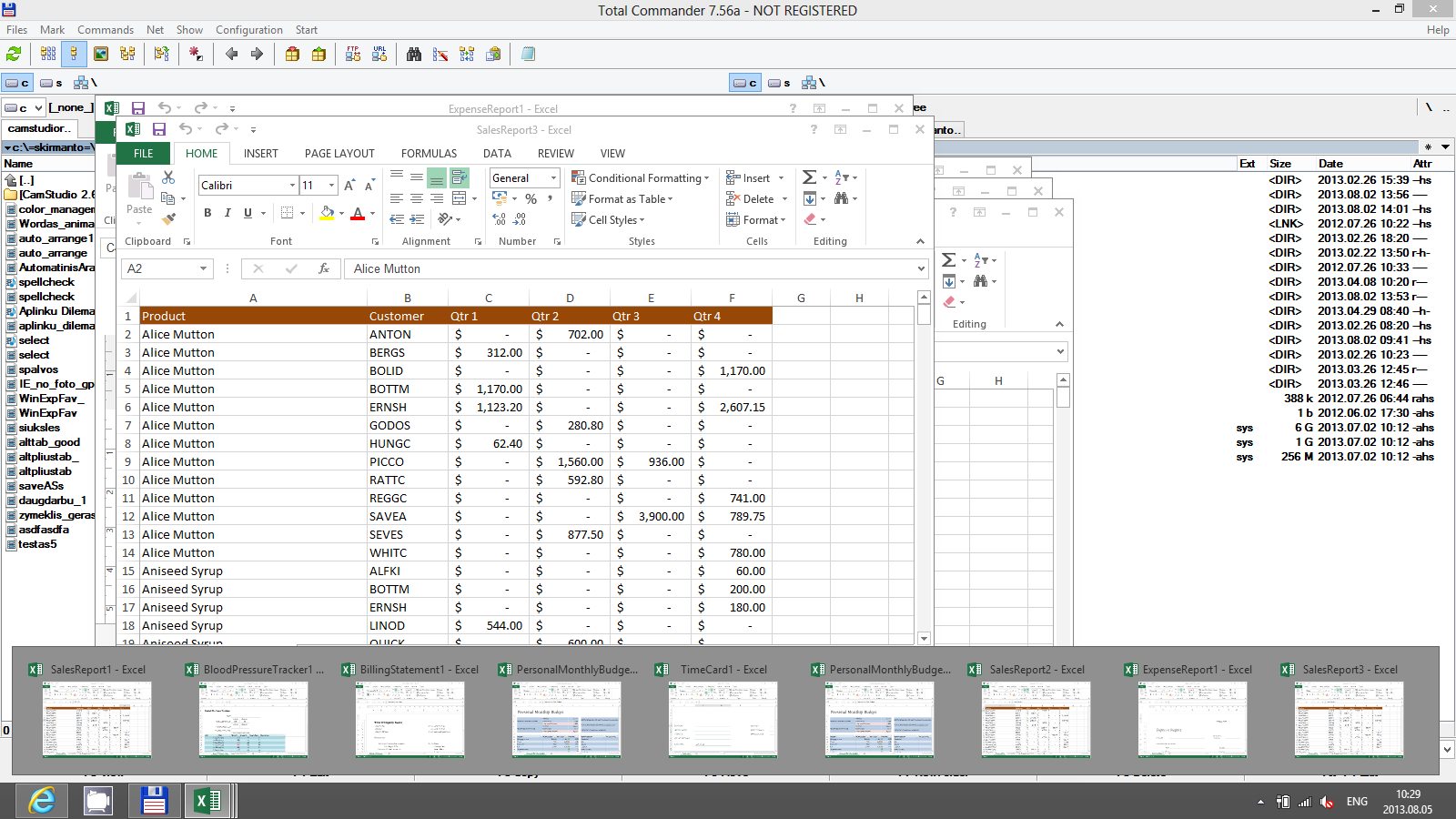This screenshot has width=1456, height=819.
Task: Open FTP connection in Total Commander
Action: pos(353,55)
